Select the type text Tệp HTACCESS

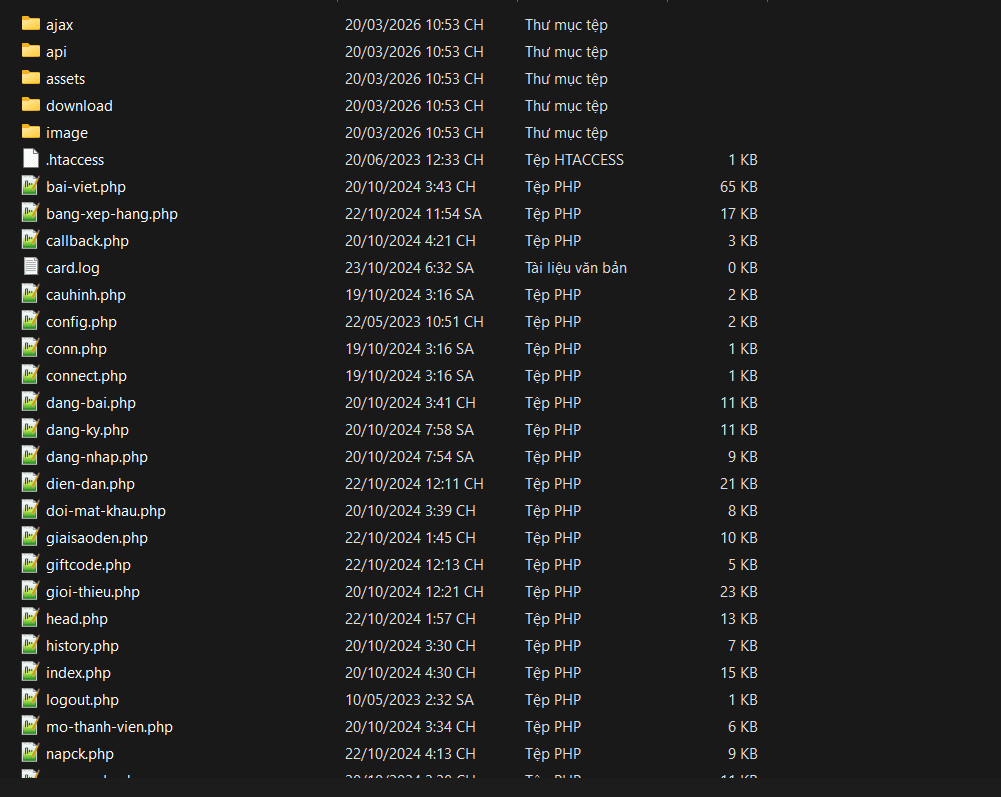click(575, 160)
